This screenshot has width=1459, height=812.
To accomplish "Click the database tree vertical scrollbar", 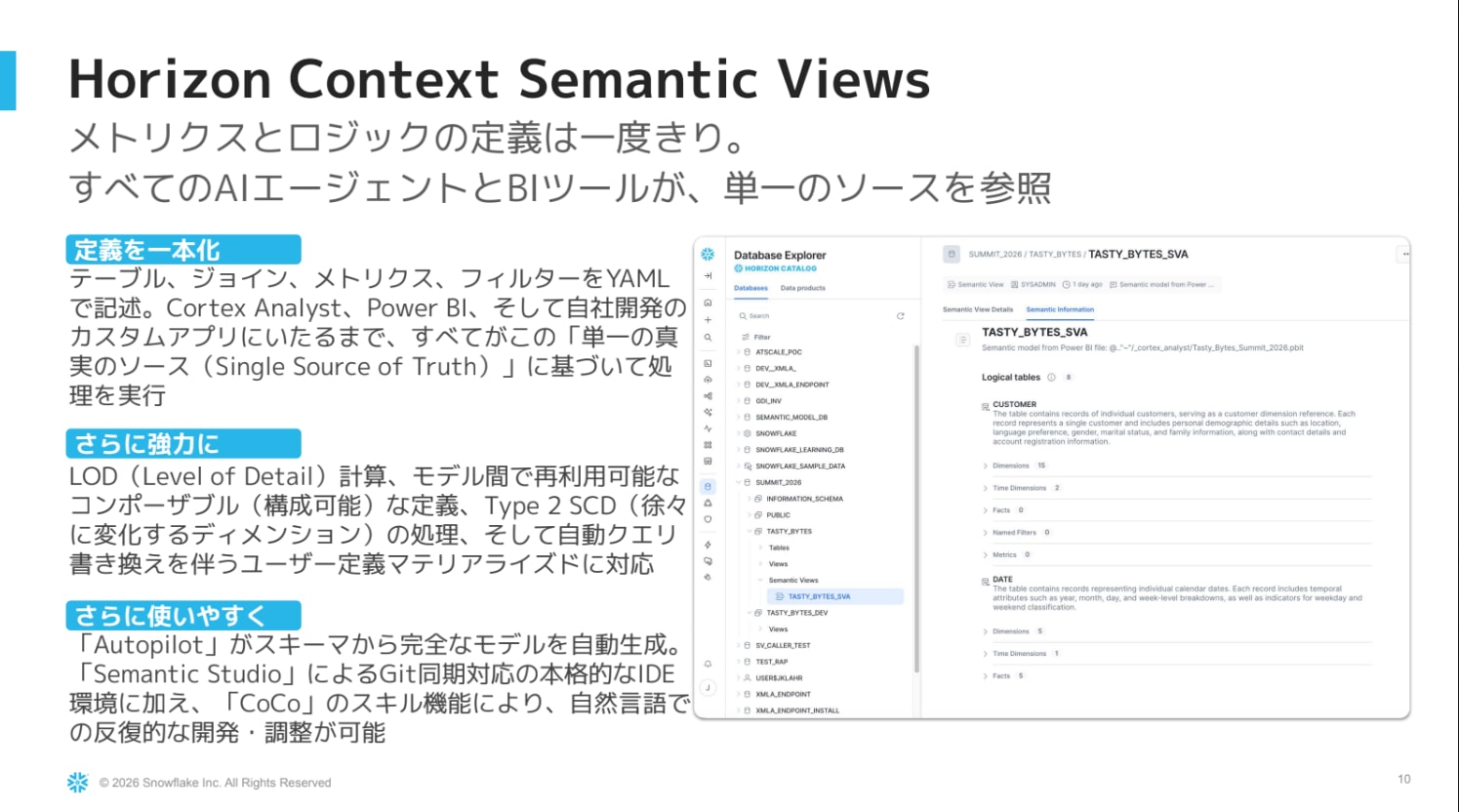I will pos(916,507).
